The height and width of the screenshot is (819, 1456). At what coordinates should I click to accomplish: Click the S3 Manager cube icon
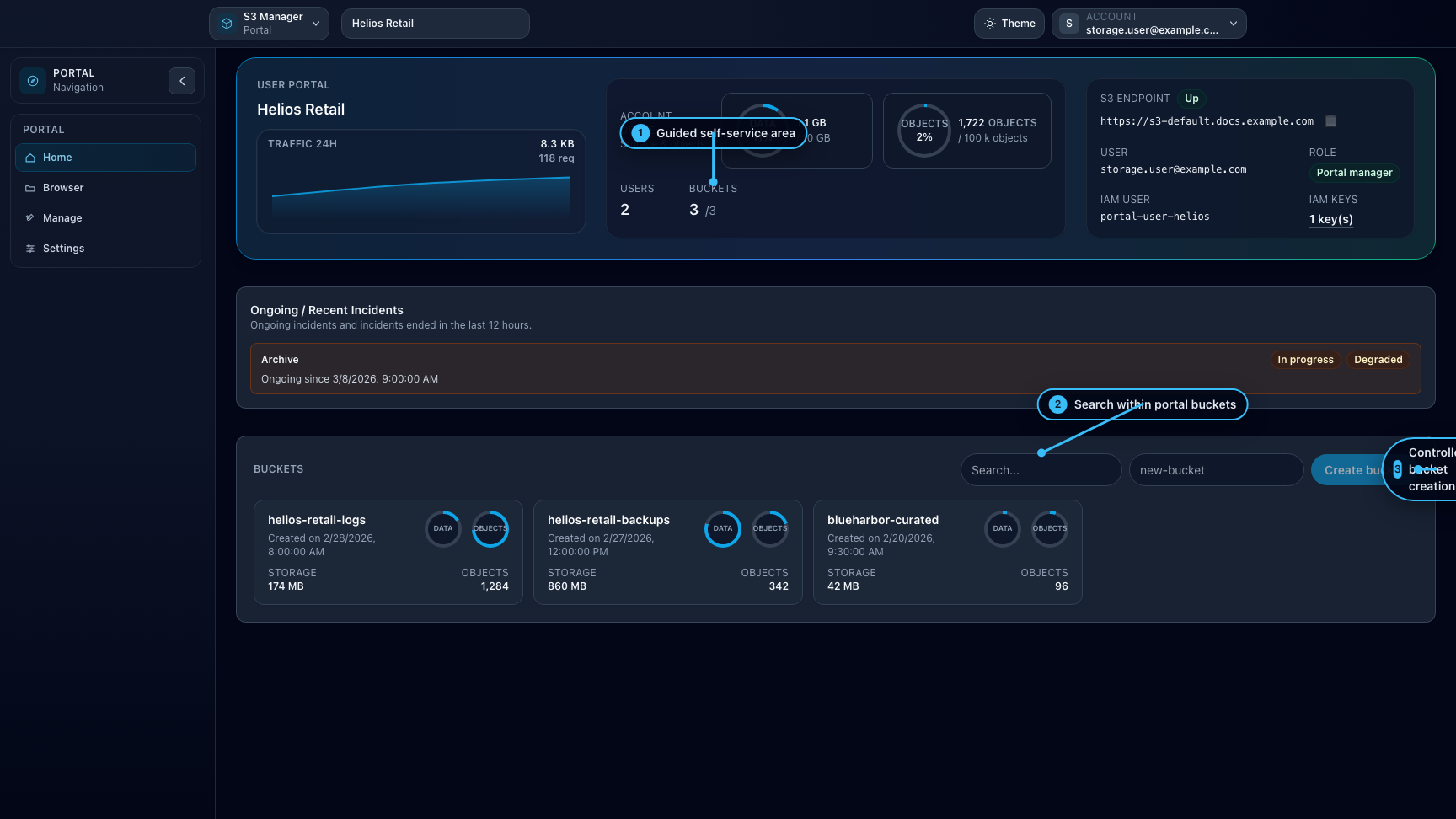tap(225, 23)
